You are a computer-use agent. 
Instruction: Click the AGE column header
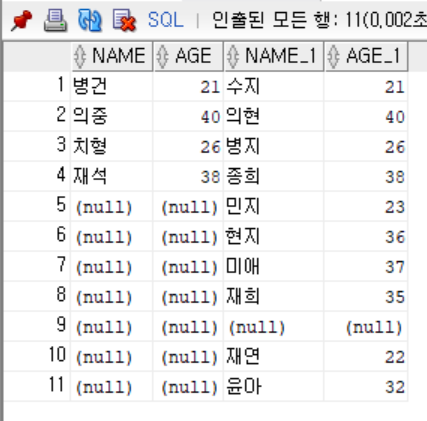189,56
